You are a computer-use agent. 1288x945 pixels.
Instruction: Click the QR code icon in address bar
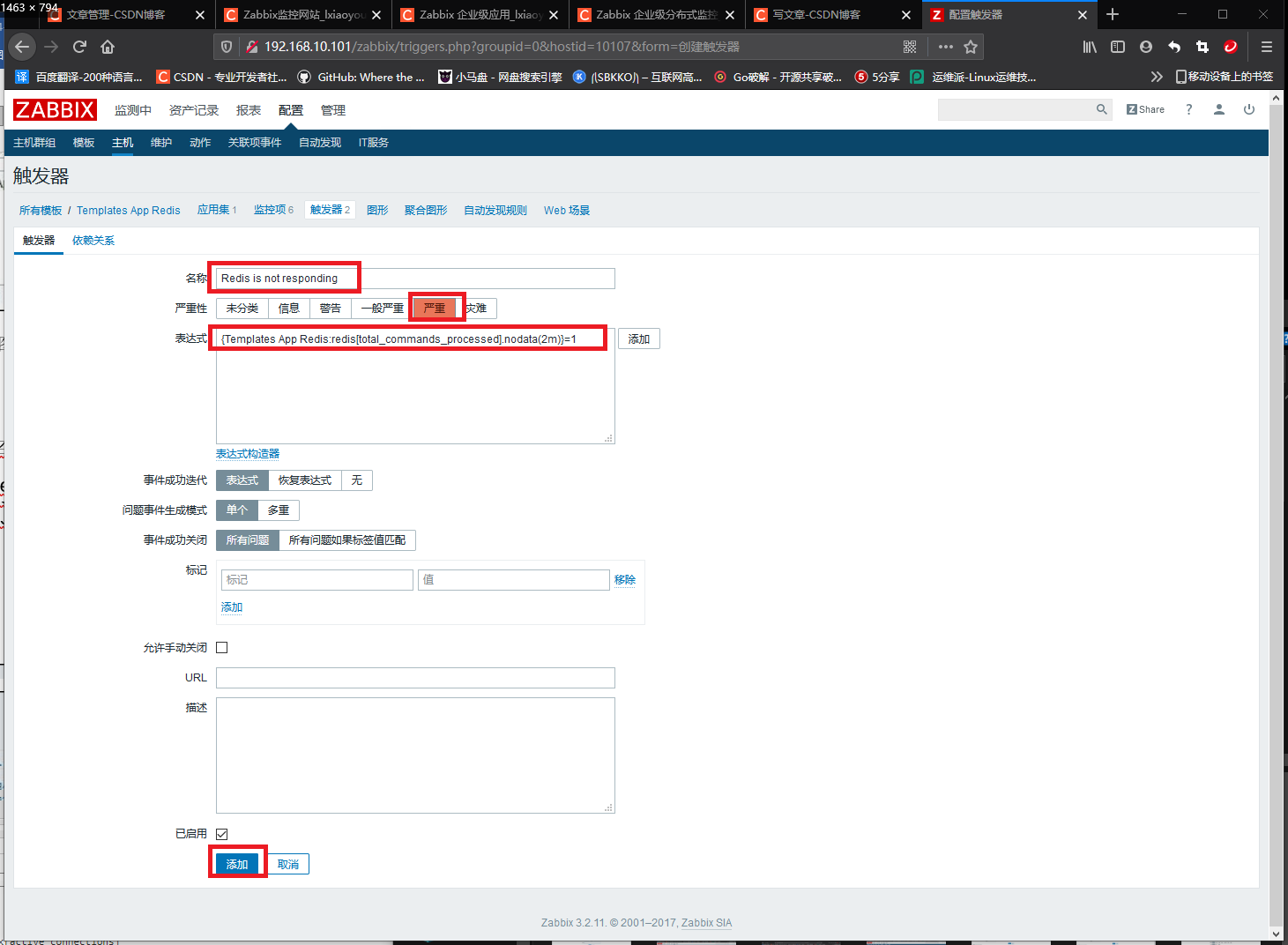[x=910, y=47]
